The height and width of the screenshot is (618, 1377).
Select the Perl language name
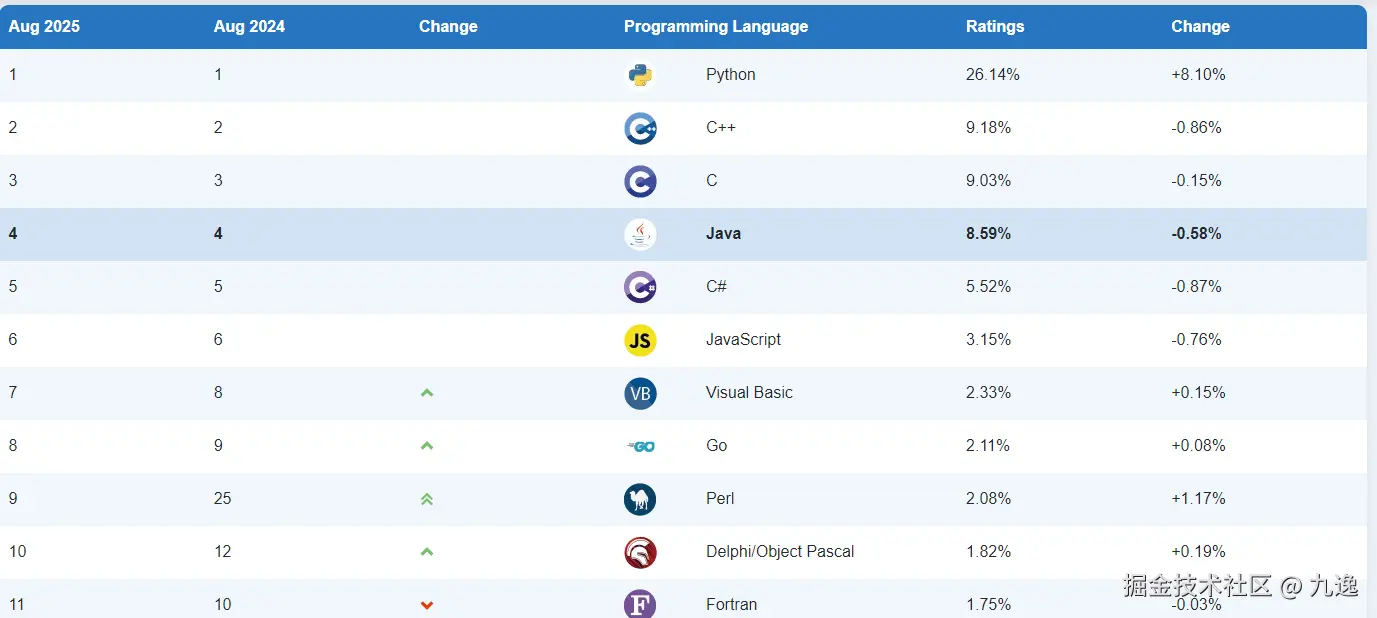720,499
